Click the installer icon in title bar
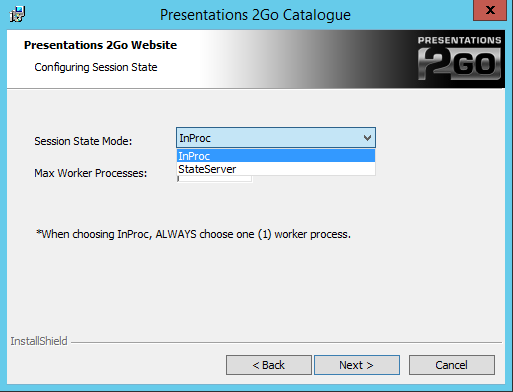 (x=17, y=14)
